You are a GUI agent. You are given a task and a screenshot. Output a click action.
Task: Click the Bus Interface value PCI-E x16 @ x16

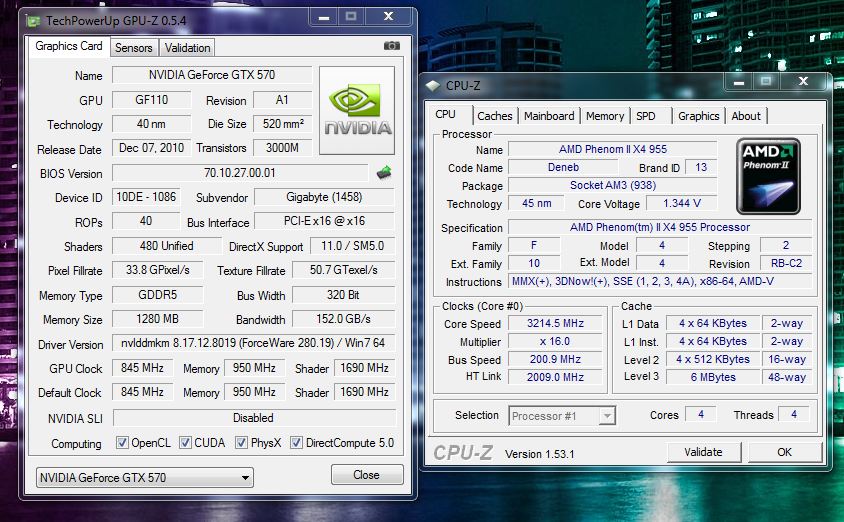pos(324,221)
